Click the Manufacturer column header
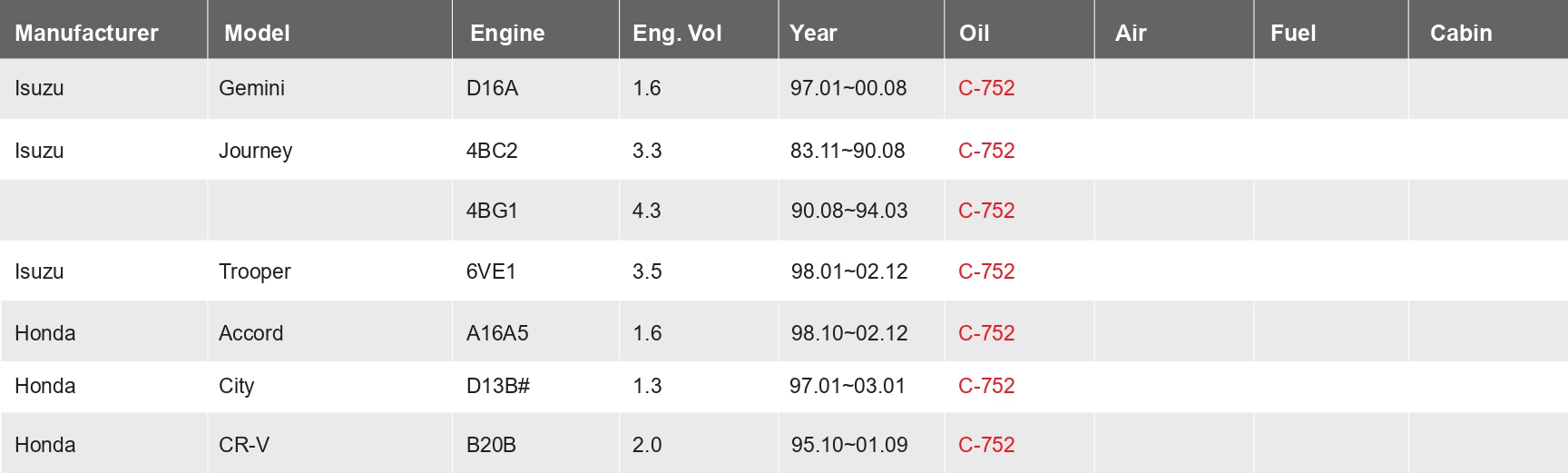This screenshot has width=1568, height=473. click(86, 34)
